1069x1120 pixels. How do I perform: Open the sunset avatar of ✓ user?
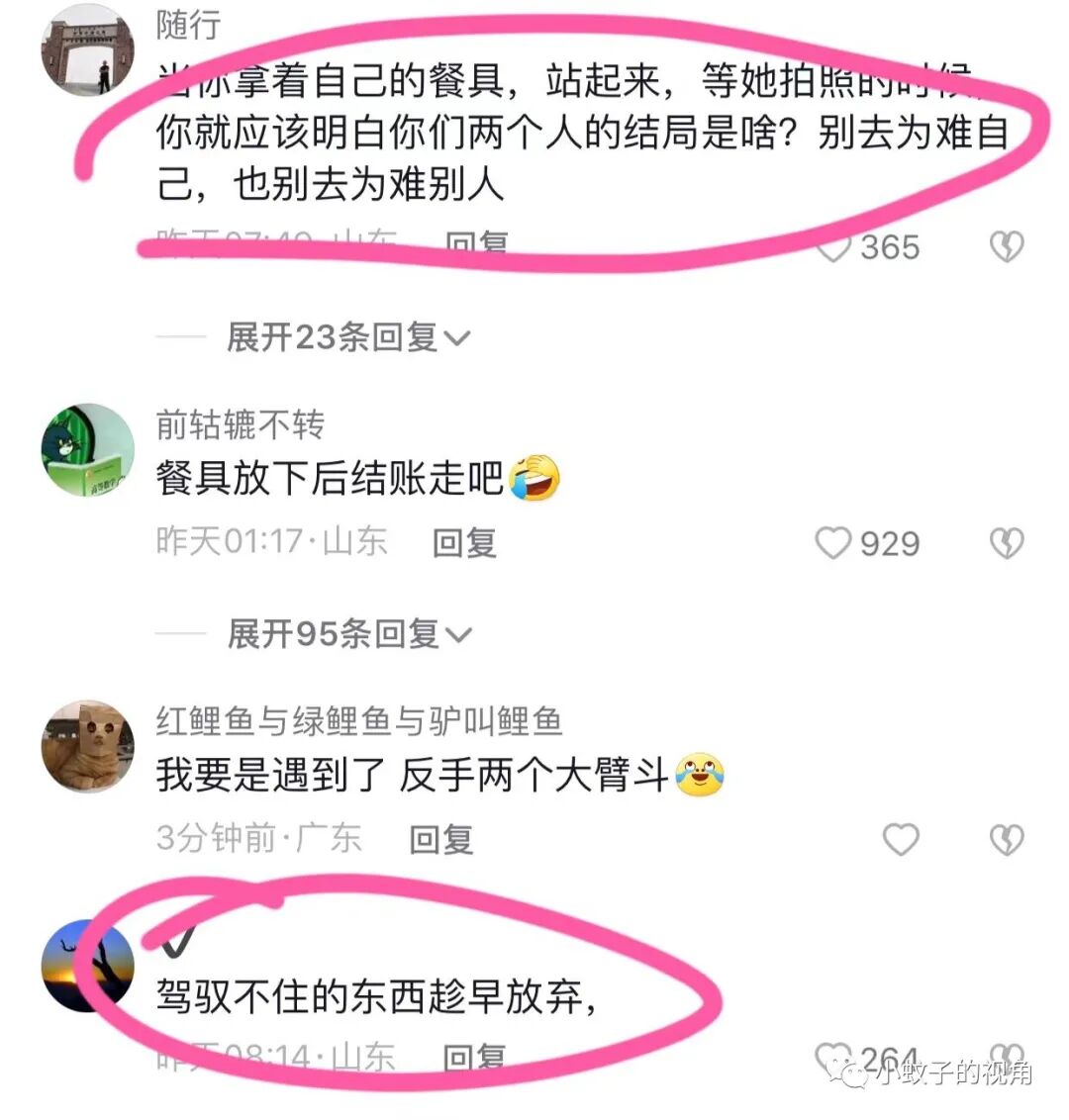[x=88, y=966]
